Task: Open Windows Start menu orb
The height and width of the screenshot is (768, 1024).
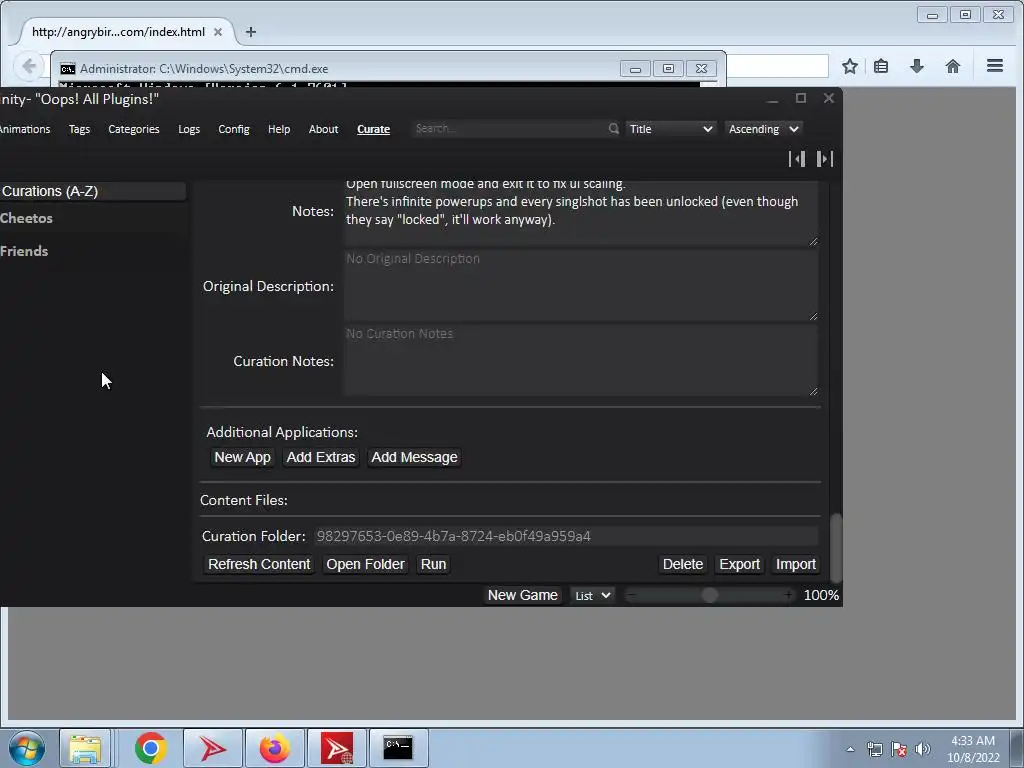Action: pyautogui.click(x=27, y=748)
